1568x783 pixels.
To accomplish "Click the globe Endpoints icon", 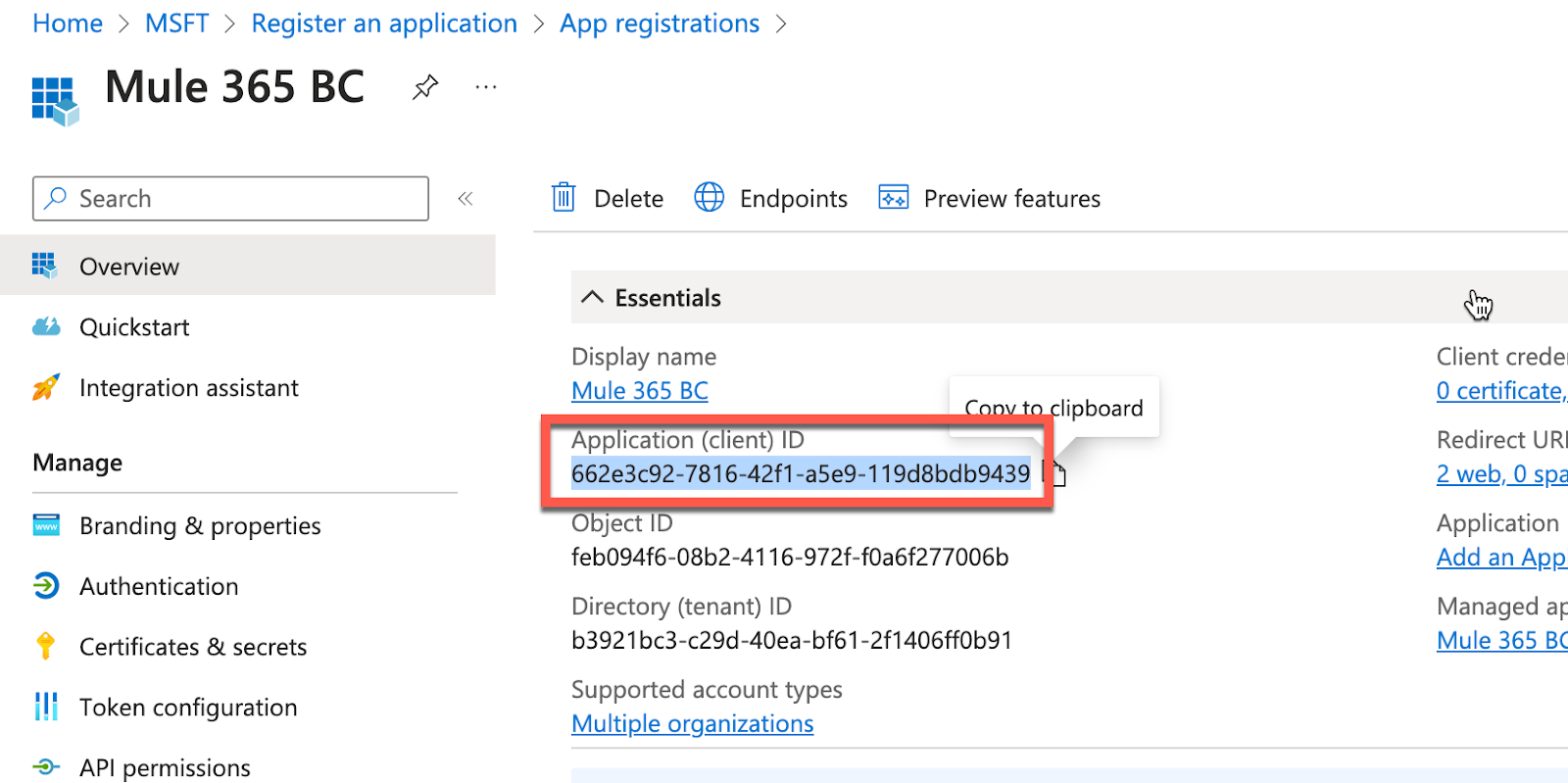I will click(710, 198).
